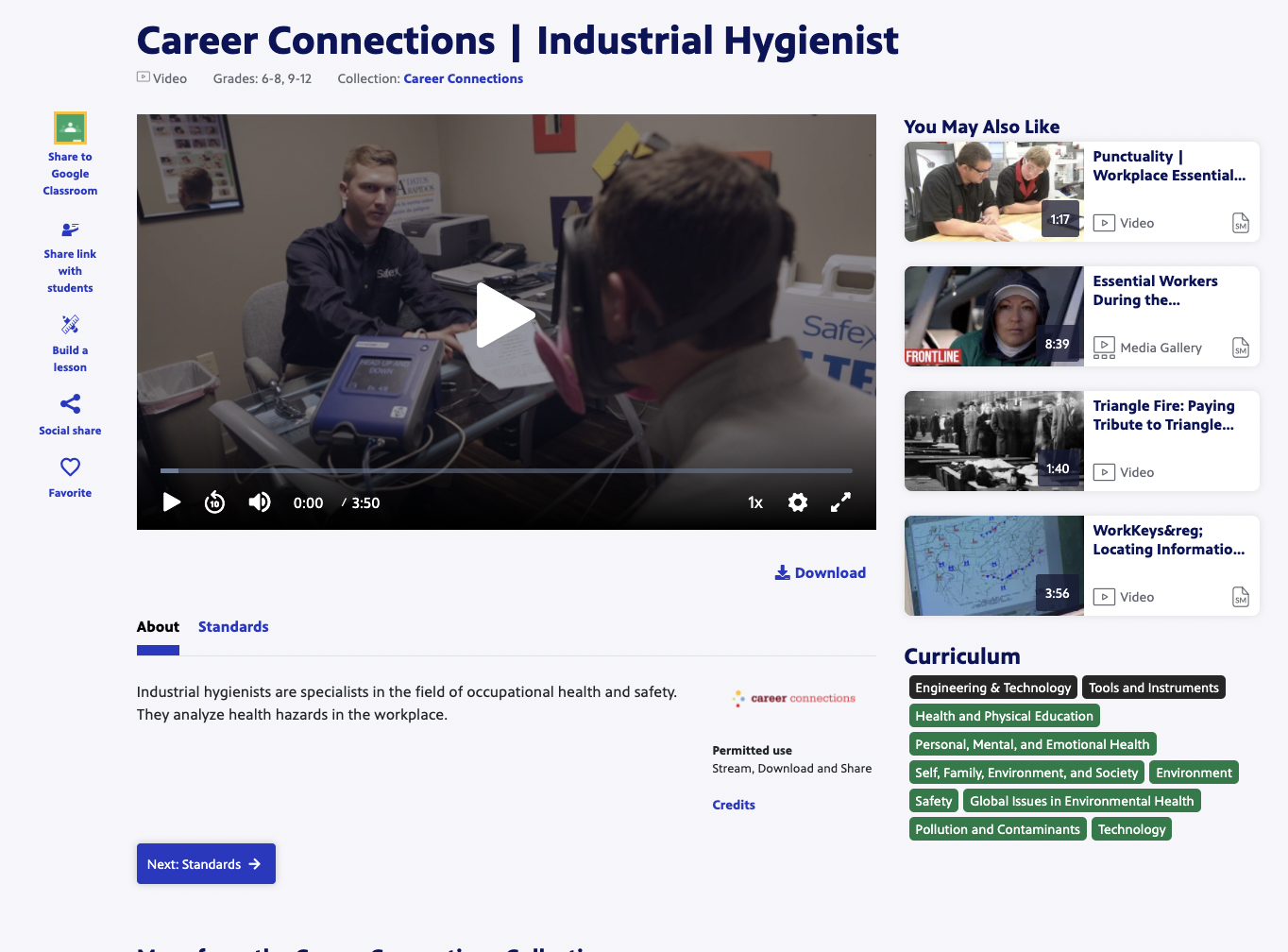Open the 1x playback speed selector
Viewport: 1288px width, 952px height.
[754, 502]
